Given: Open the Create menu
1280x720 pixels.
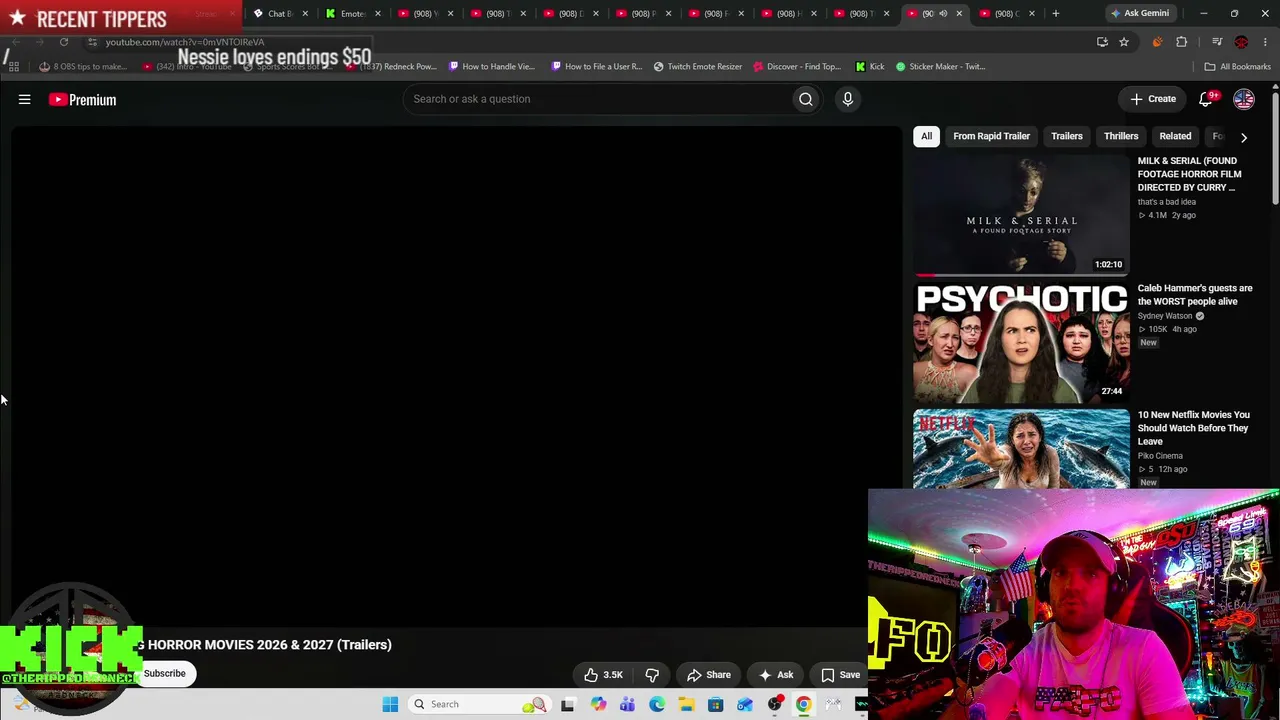Looking at the screenshot, I should pyautogui.click(x=1153, y=99).
